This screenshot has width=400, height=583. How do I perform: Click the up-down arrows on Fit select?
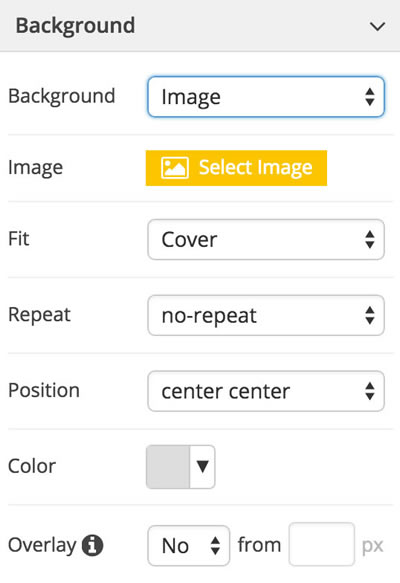[370, 239]
